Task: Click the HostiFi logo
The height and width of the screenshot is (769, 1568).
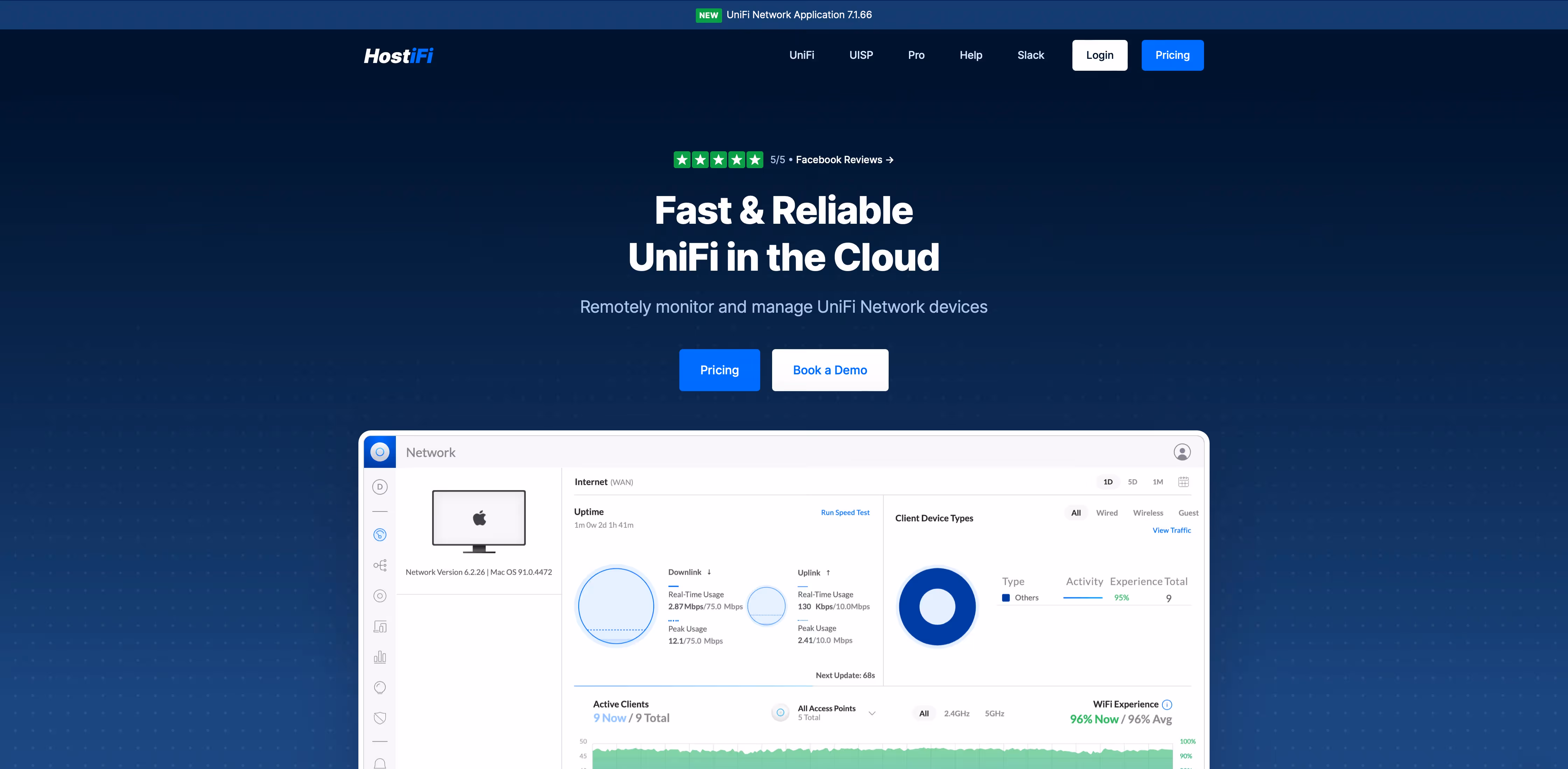Action: pos(398,55)
